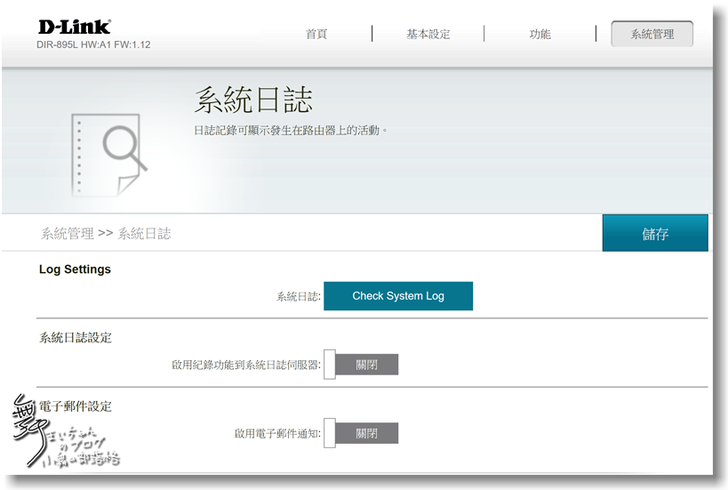Click the 系統日誌設定 section header

click(75, 338)
